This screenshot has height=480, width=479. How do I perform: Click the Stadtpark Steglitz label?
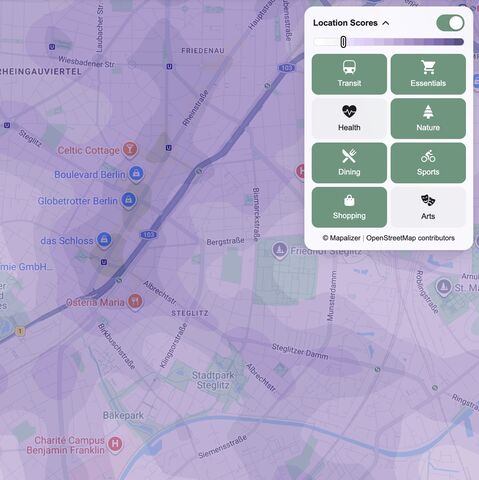click(x=213, y=380)
